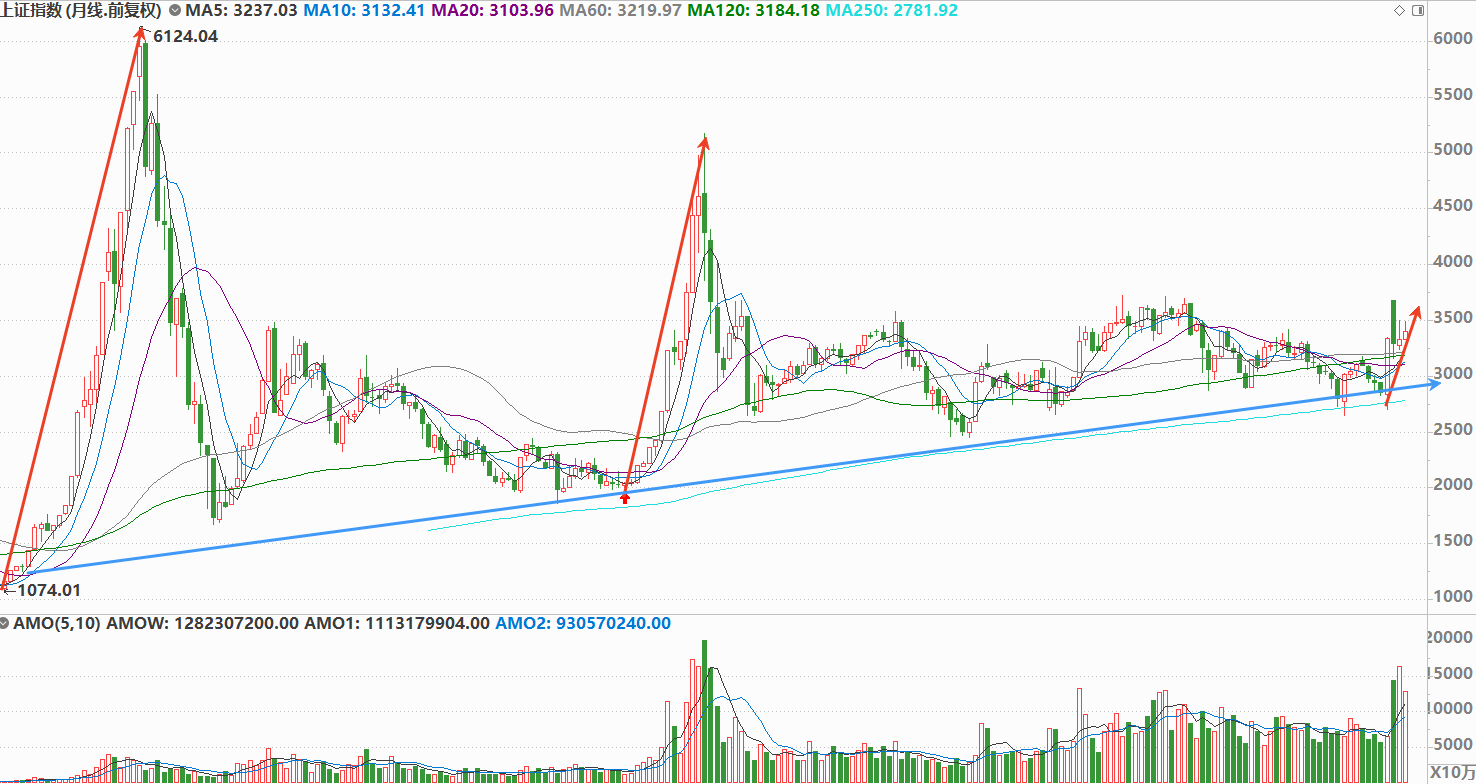
Task: Click the 1000 price axis label
Action: pyautogui.click(x=1452, y=597)
